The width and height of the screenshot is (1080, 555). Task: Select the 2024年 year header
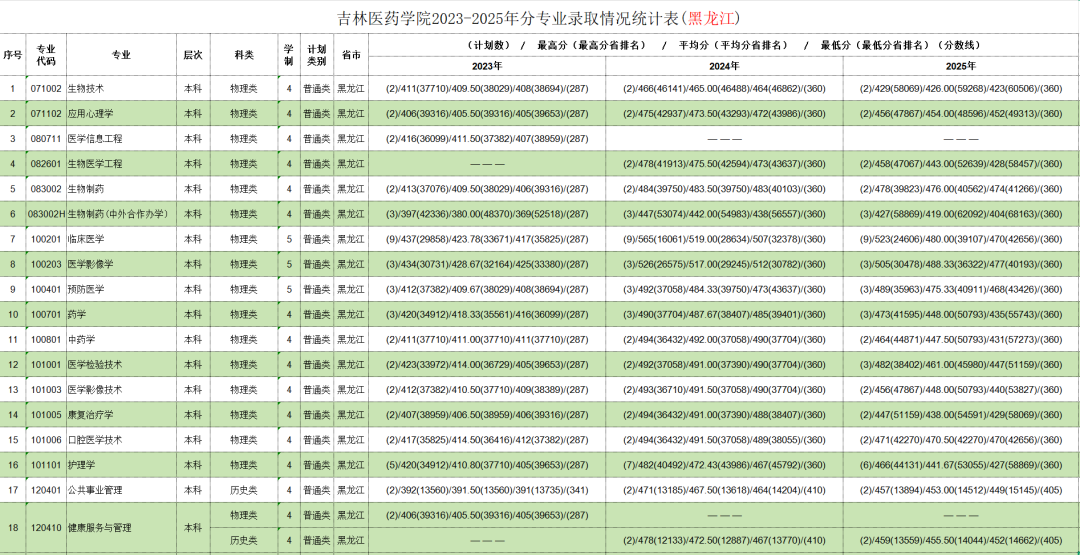click(x=725, y=66)
